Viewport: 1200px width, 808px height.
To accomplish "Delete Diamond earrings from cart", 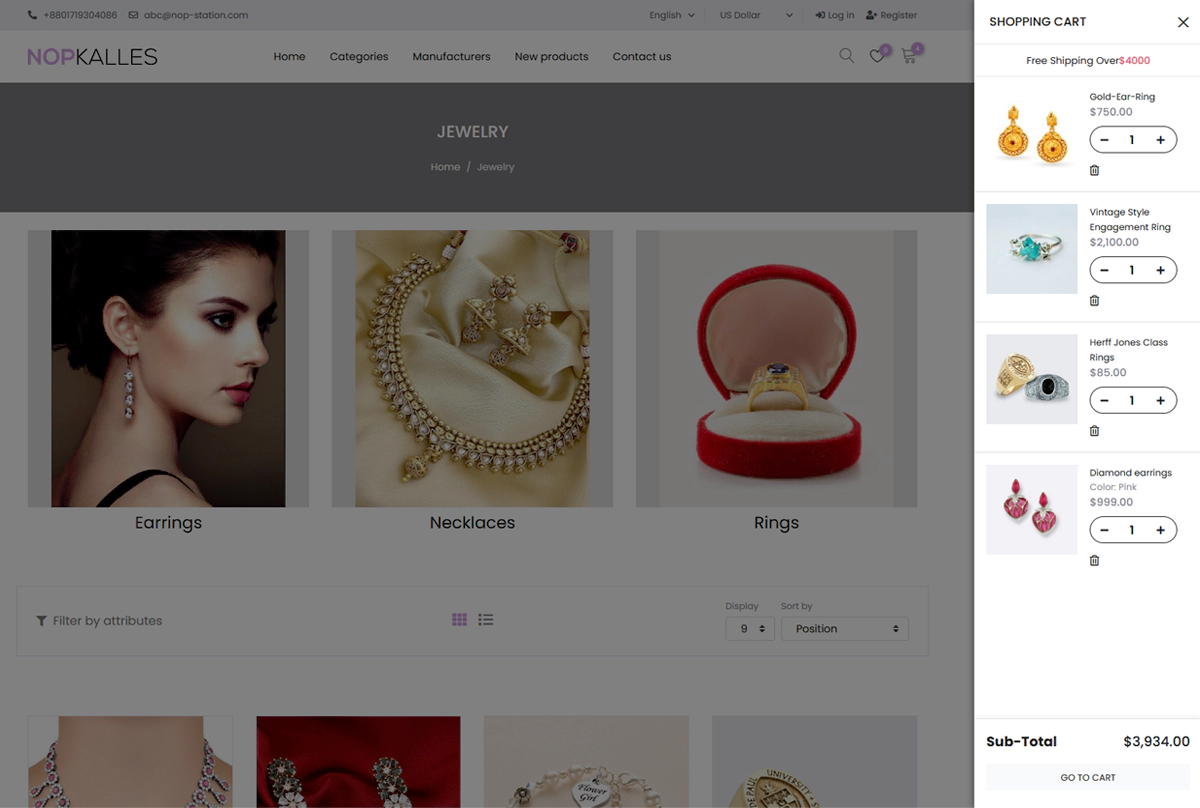I will [1094, 560].
